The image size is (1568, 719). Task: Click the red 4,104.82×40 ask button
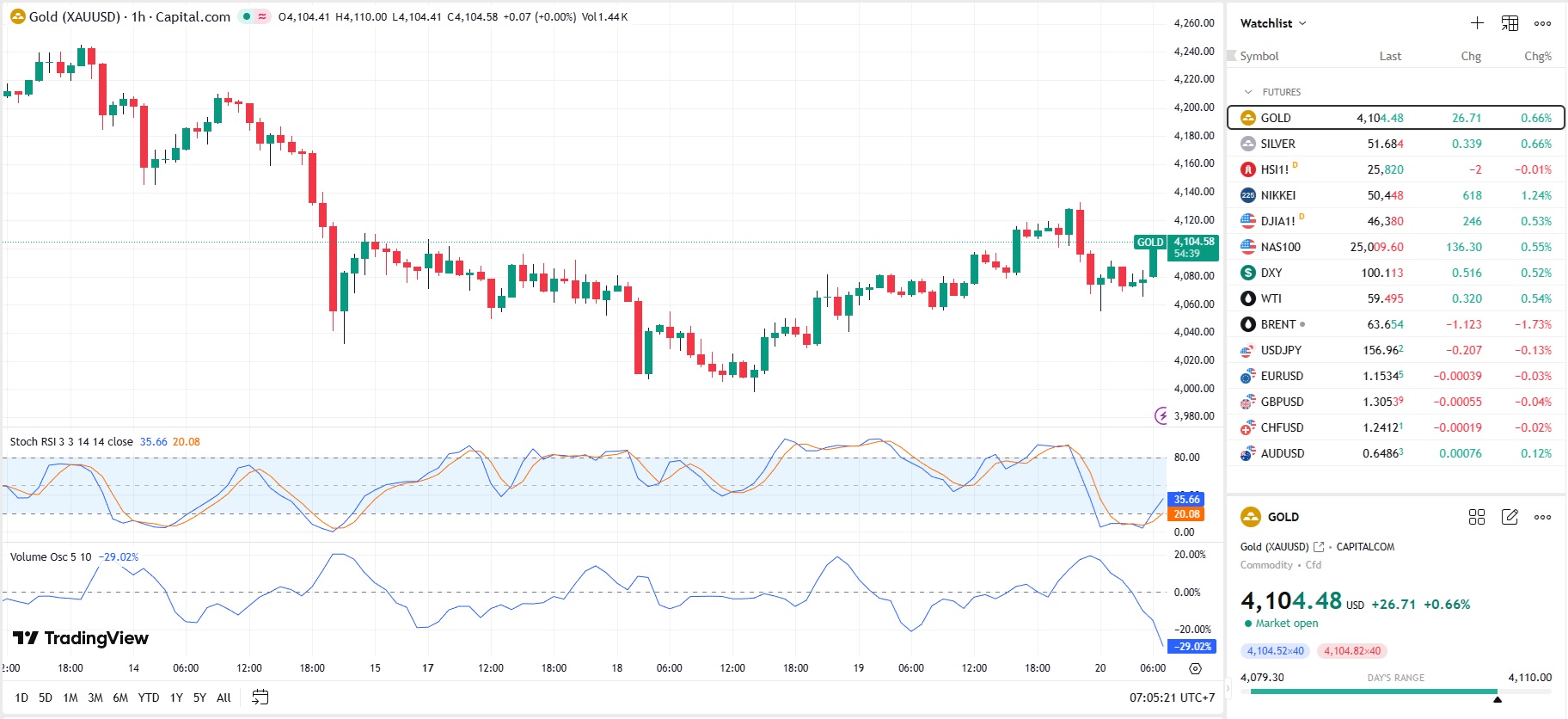(1352, 651)
